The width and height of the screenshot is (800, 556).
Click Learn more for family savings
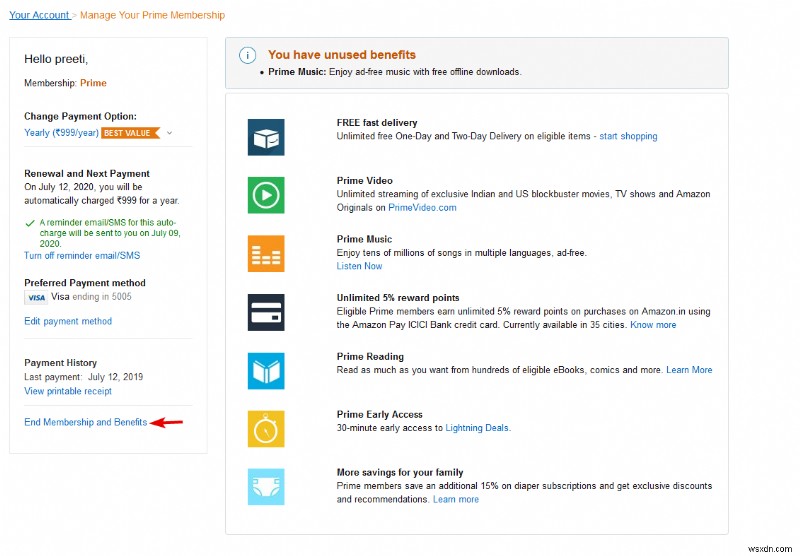(456, 499)
